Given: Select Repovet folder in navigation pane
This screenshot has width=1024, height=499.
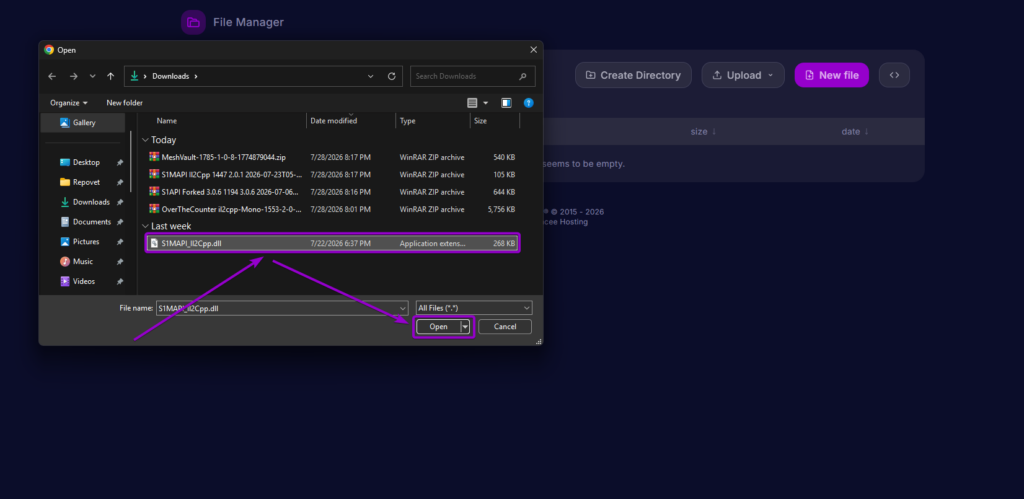Looking at the screenshot, I should coord(86,182).
